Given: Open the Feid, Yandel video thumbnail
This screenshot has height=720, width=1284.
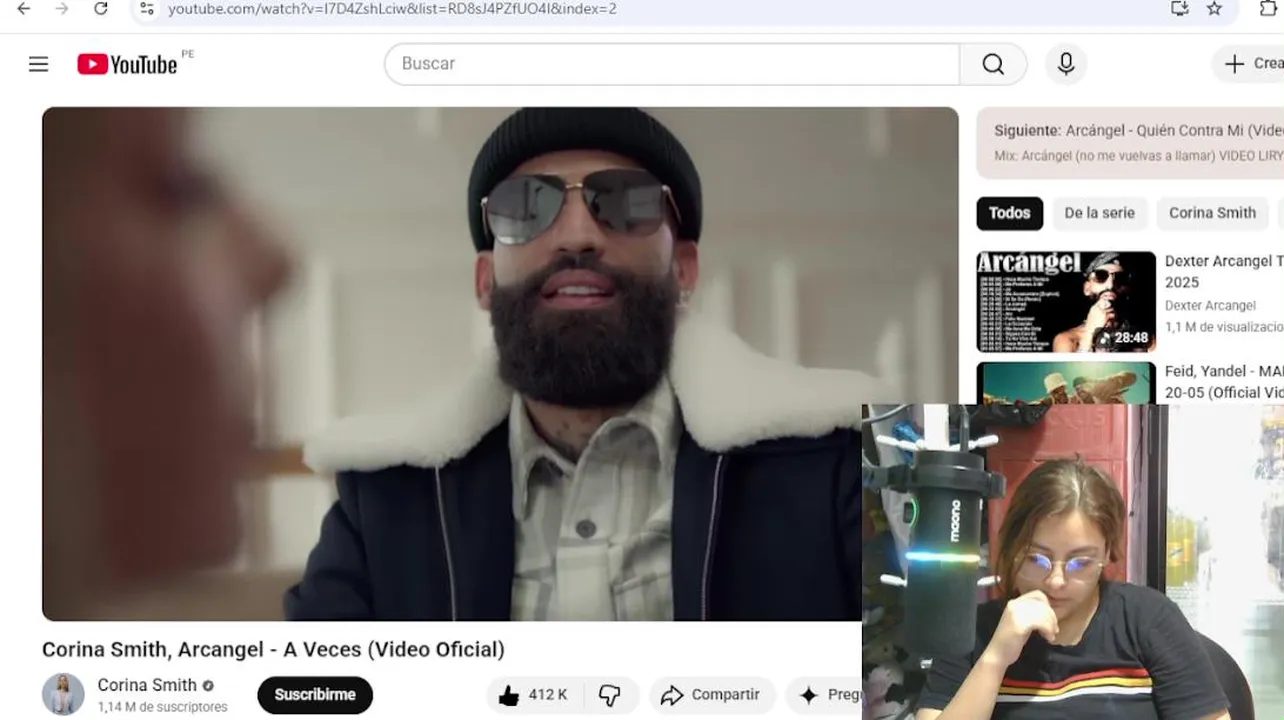Looking at the screenshot, I should [x=1066, y=383].
